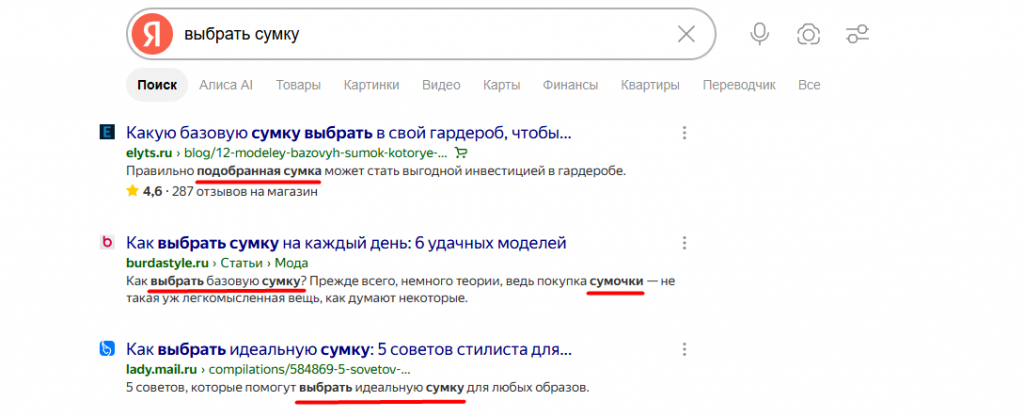Click shopping cart icon beside elyts.ru path
The image size is (1024, 417).
[461, 153]
